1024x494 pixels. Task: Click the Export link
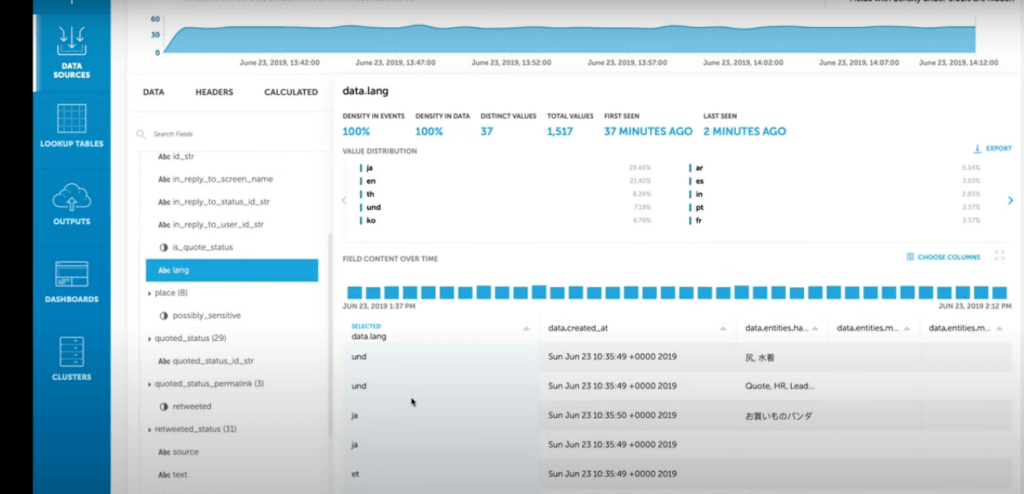click(x=999, y=148)
